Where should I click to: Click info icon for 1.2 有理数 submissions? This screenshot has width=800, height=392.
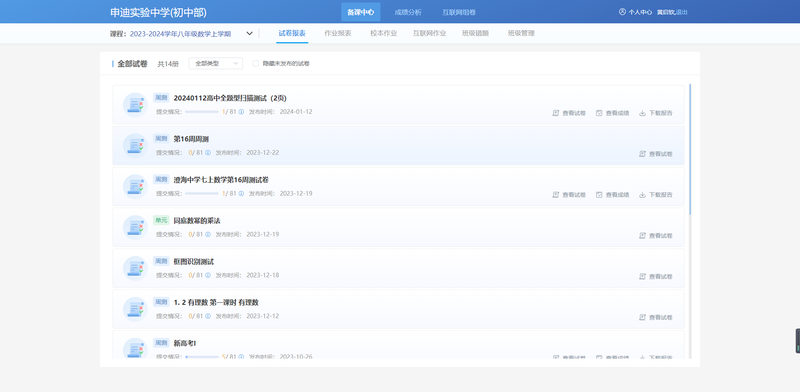tap(208, 316)
